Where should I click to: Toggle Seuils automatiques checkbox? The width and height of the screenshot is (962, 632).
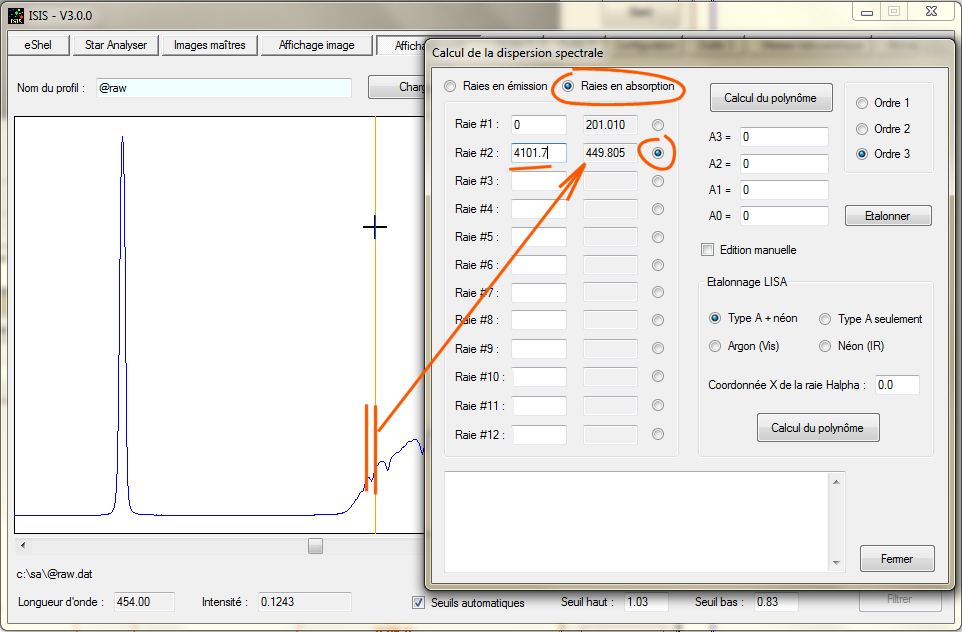coord(418,603)
